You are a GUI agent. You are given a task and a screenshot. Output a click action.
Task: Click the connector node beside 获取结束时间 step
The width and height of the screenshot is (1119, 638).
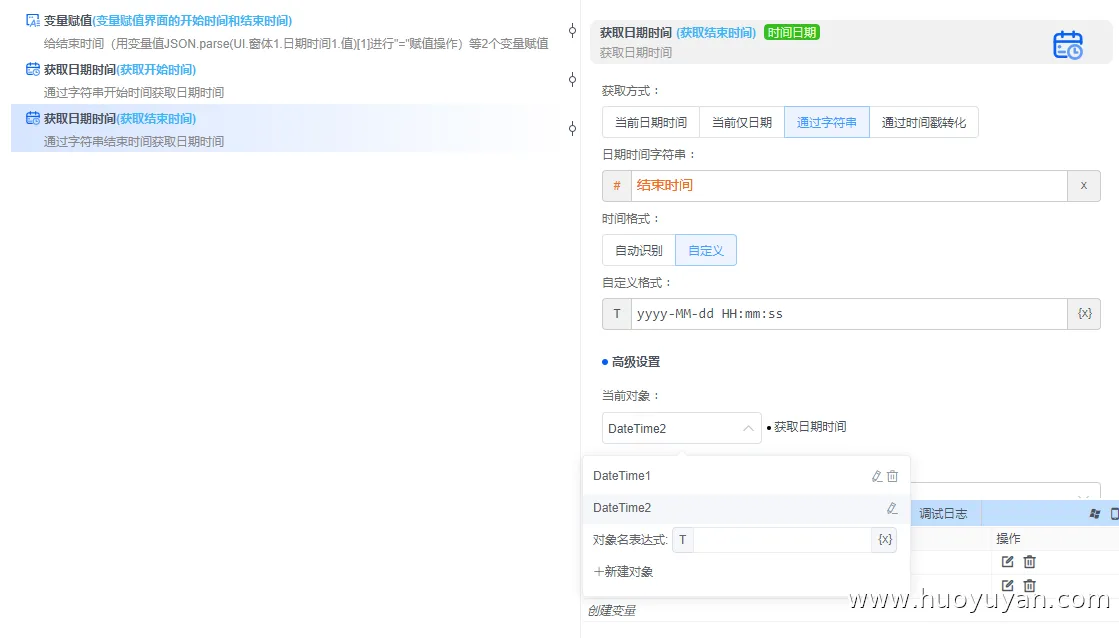click(x=572, y=128)
